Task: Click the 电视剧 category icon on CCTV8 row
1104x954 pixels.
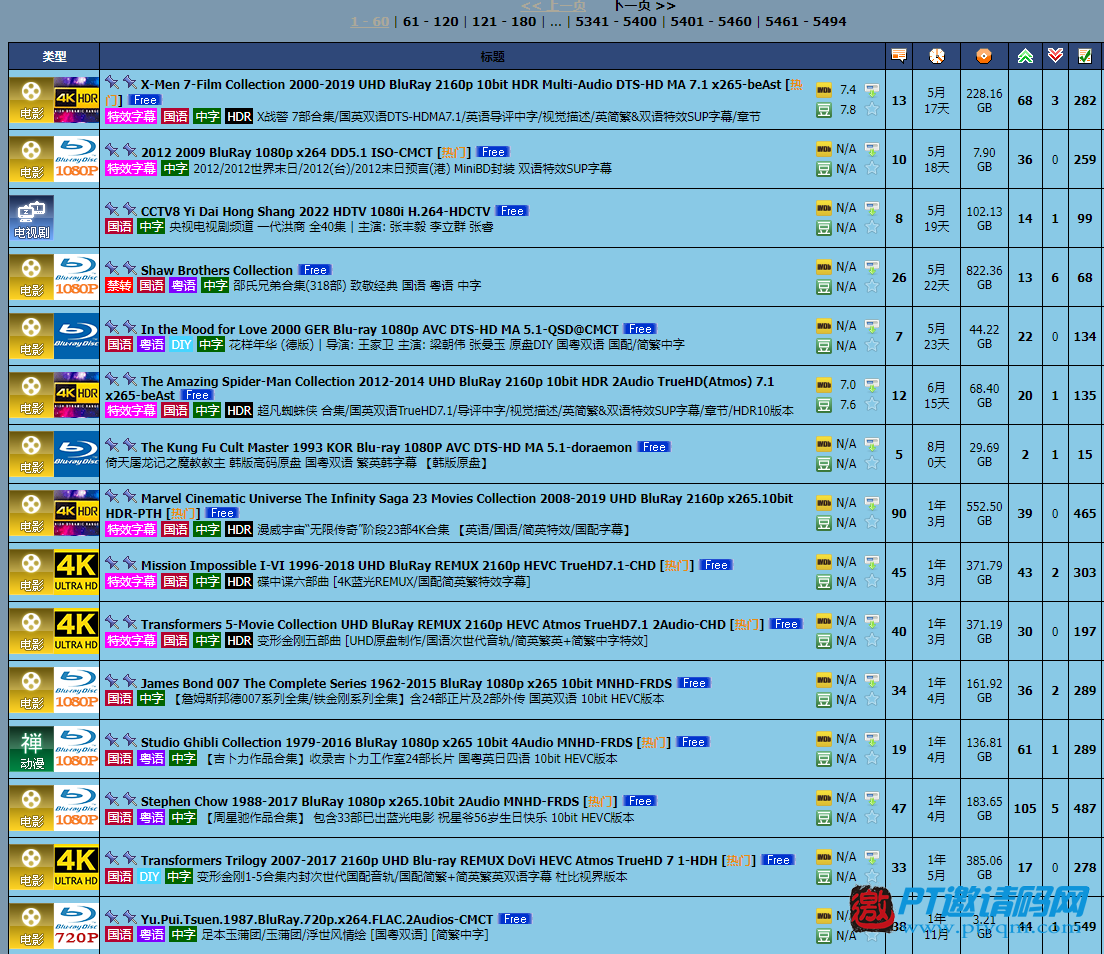Action: tap(31, 218)
